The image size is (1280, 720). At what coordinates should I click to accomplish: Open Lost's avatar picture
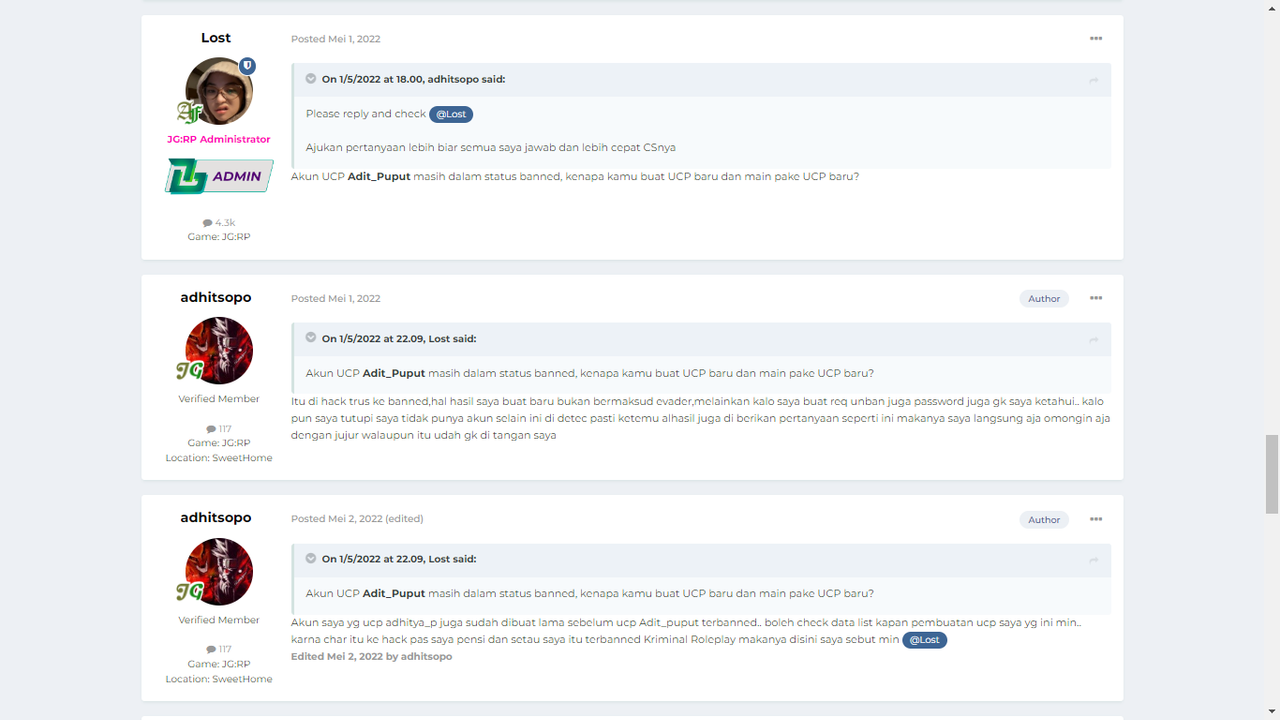coord(219,91)
